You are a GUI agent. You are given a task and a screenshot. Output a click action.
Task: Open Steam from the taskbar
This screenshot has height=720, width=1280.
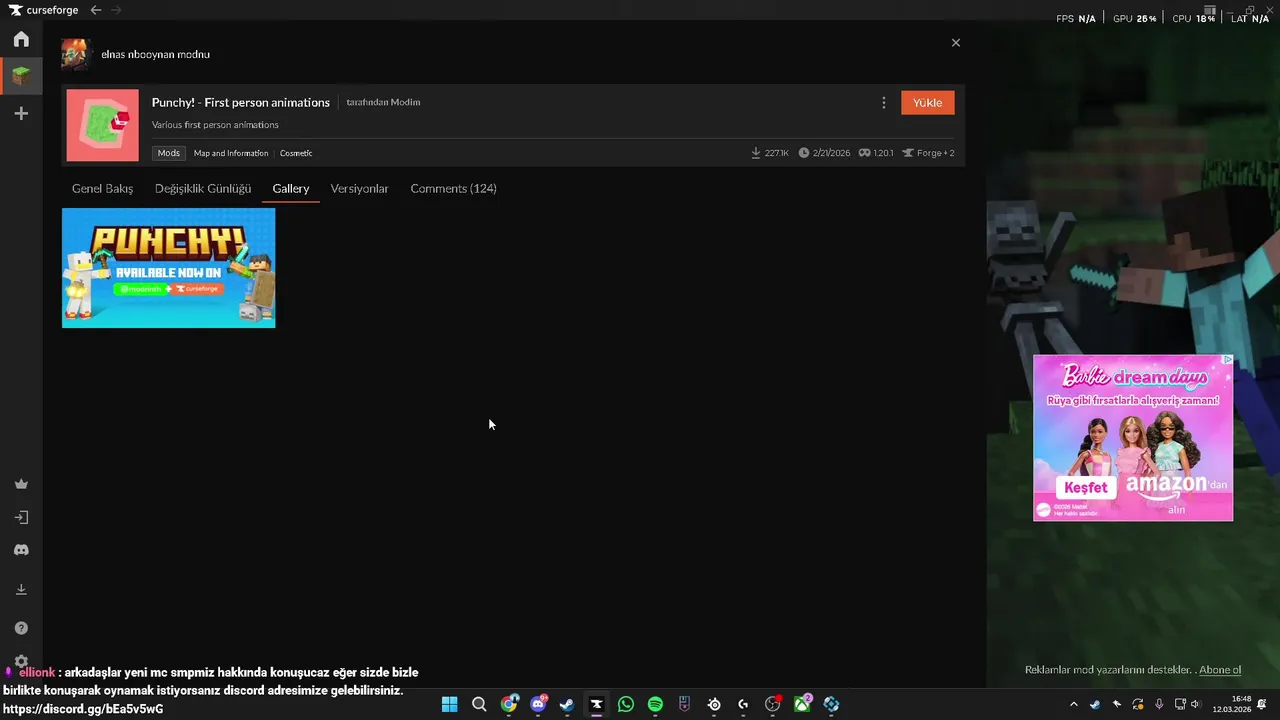click(567, 704)
